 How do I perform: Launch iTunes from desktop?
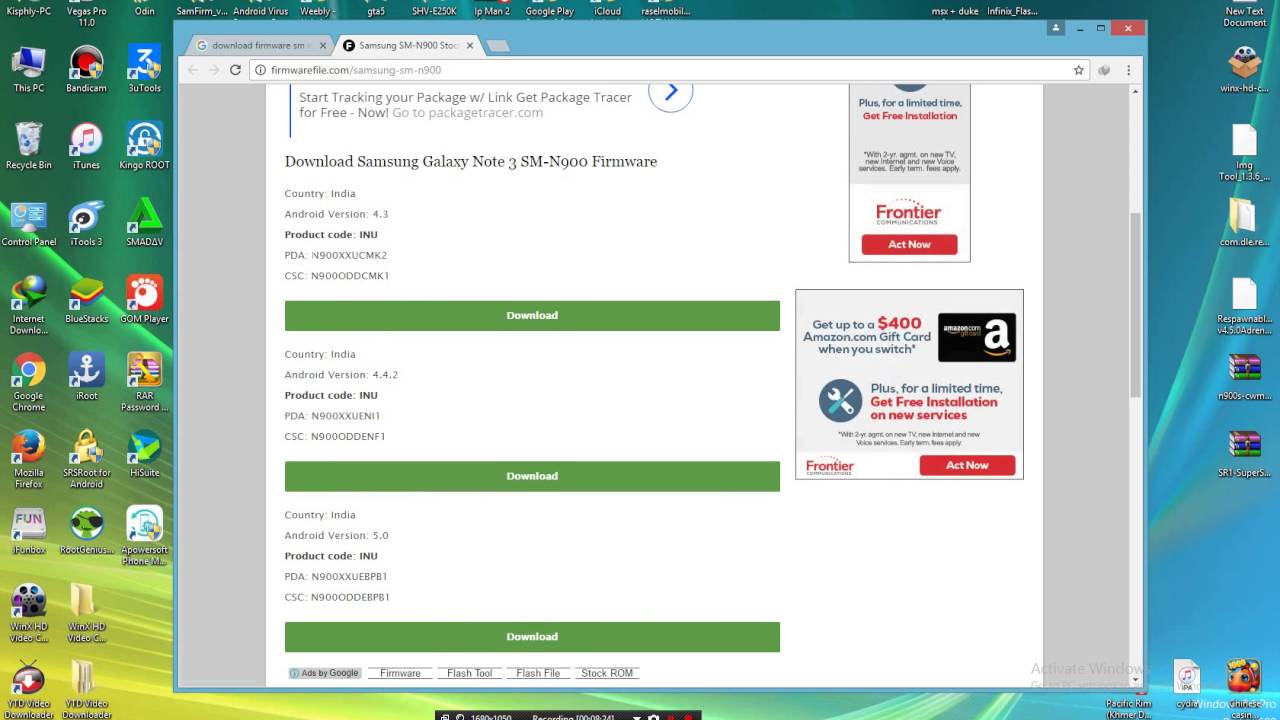(x=86, y=146)
